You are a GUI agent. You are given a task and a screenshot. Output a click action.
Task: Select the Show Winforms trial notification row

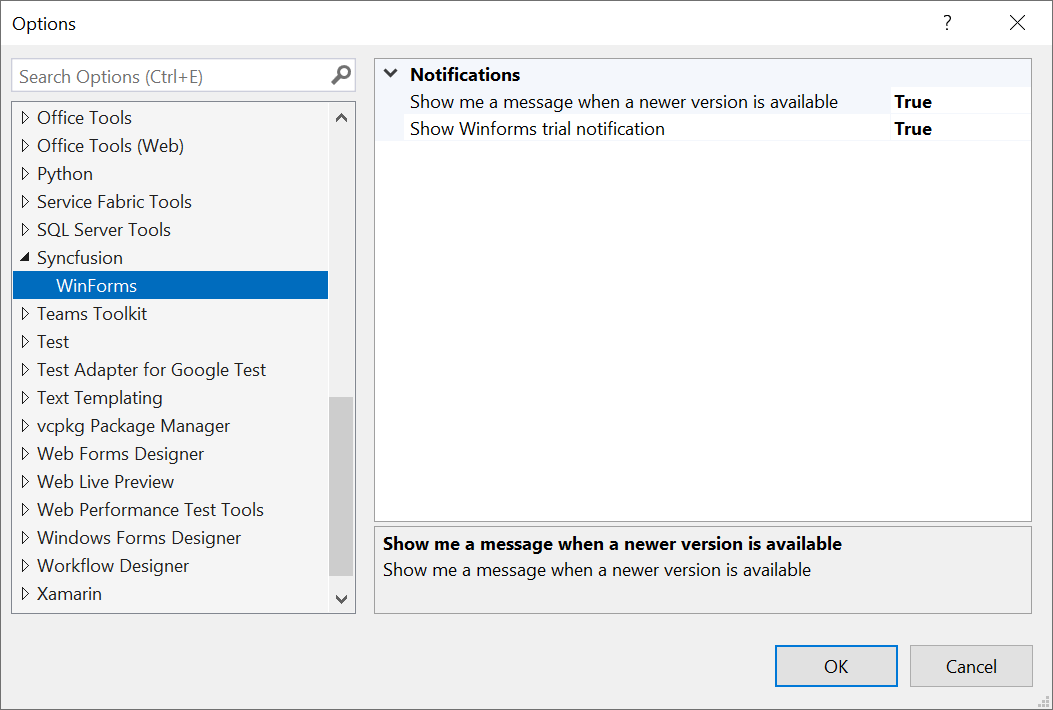click(x=537, y=129)
